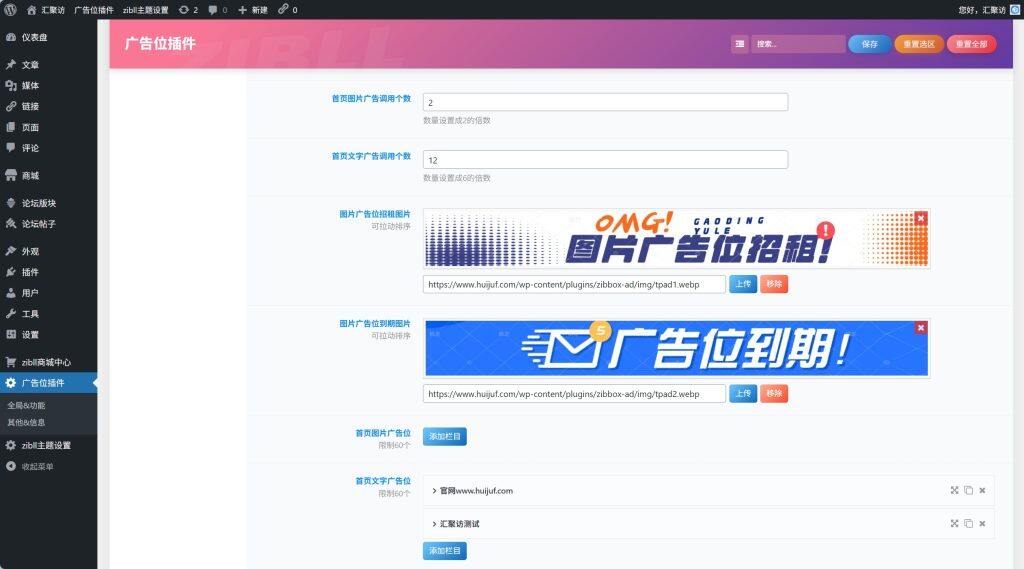Open zibll主题设置 in the admin bar

146,10
